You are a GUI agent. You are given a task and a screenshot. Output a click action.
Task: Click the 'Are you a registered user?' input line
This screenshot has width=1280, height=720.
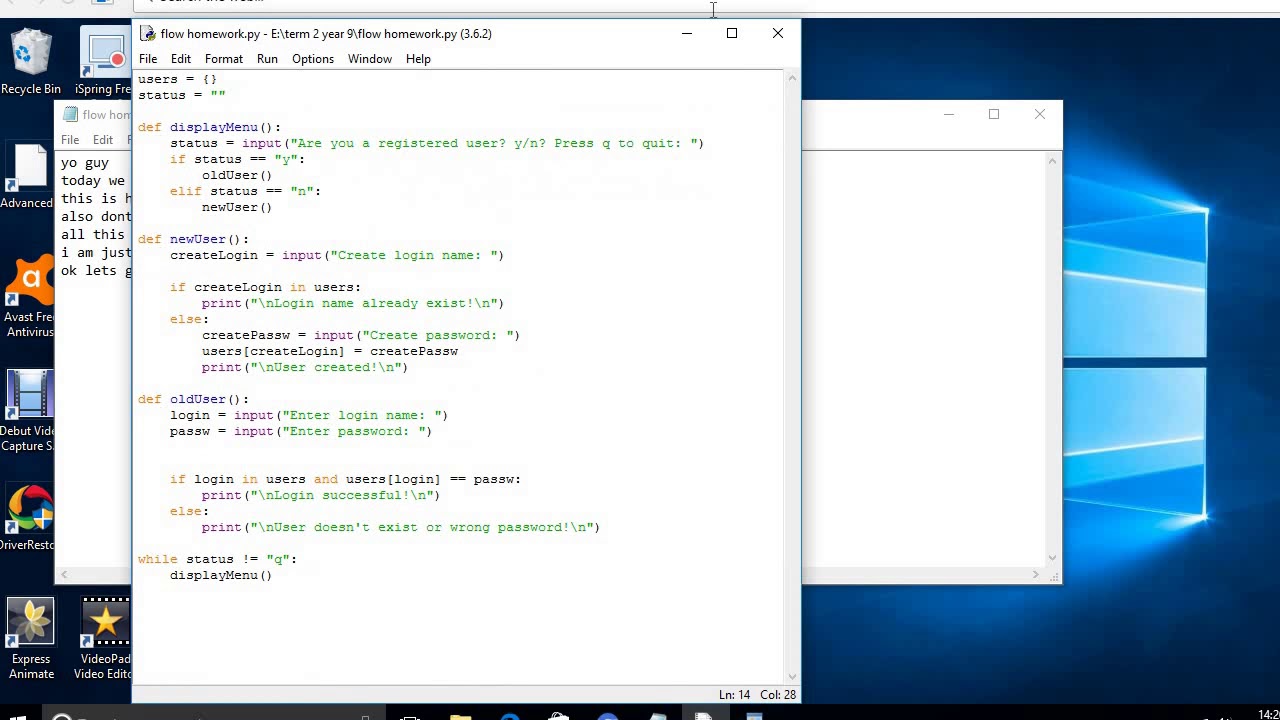(437, 143)
